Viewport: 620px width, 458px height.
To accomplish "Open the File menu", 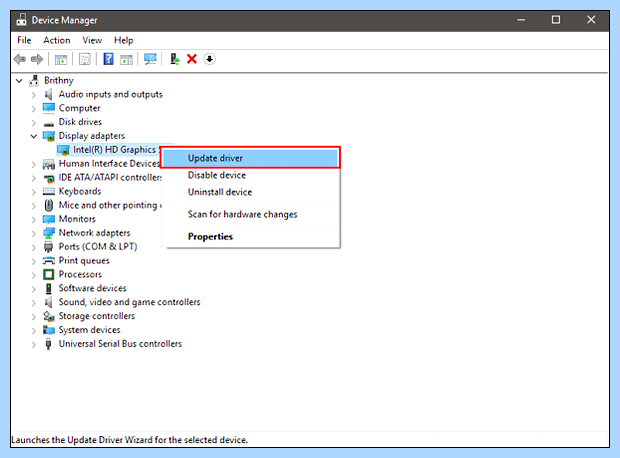I will tap(24, 40).
